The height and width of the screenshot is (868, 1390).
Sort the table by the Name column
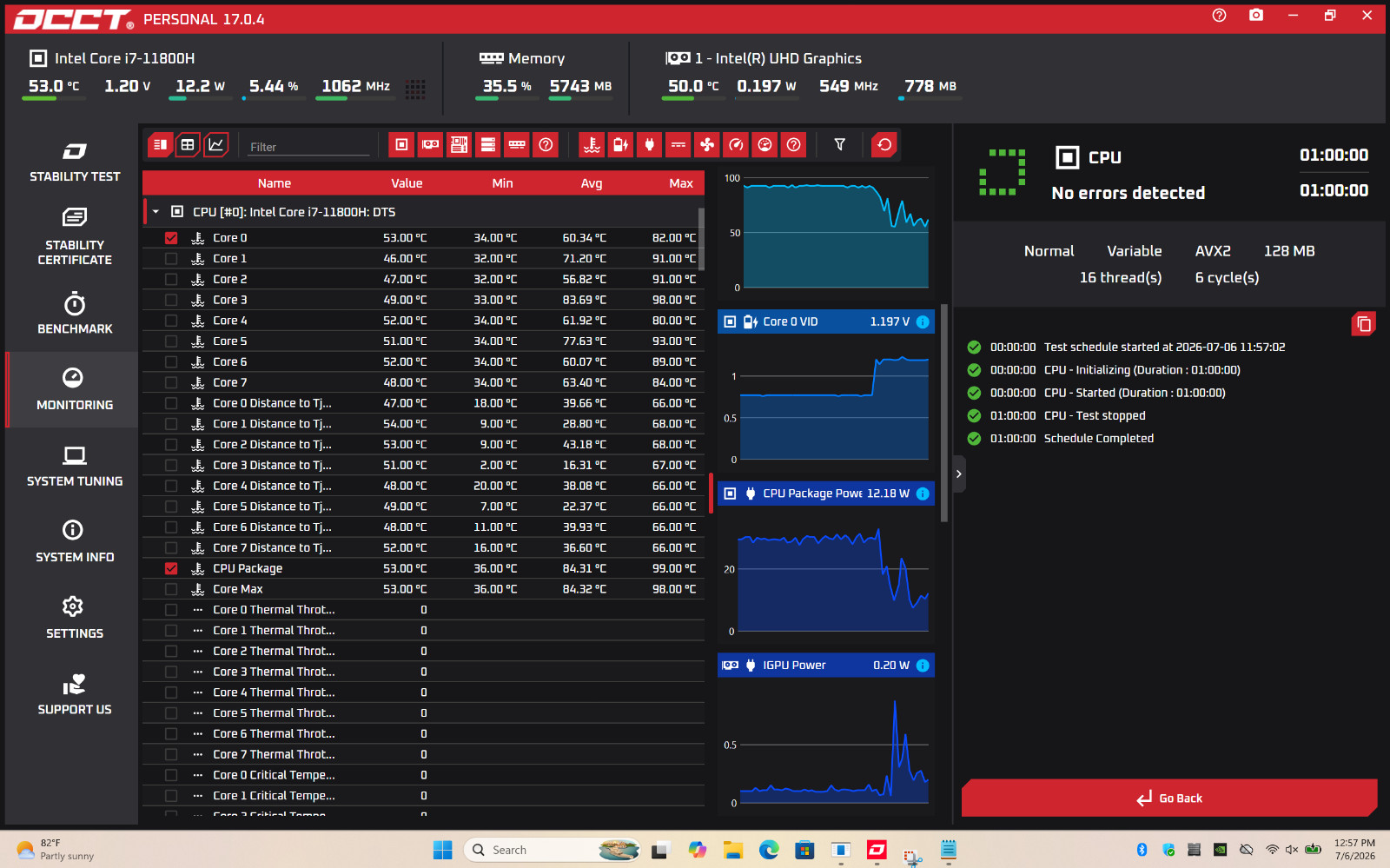[x=275, y=183]
